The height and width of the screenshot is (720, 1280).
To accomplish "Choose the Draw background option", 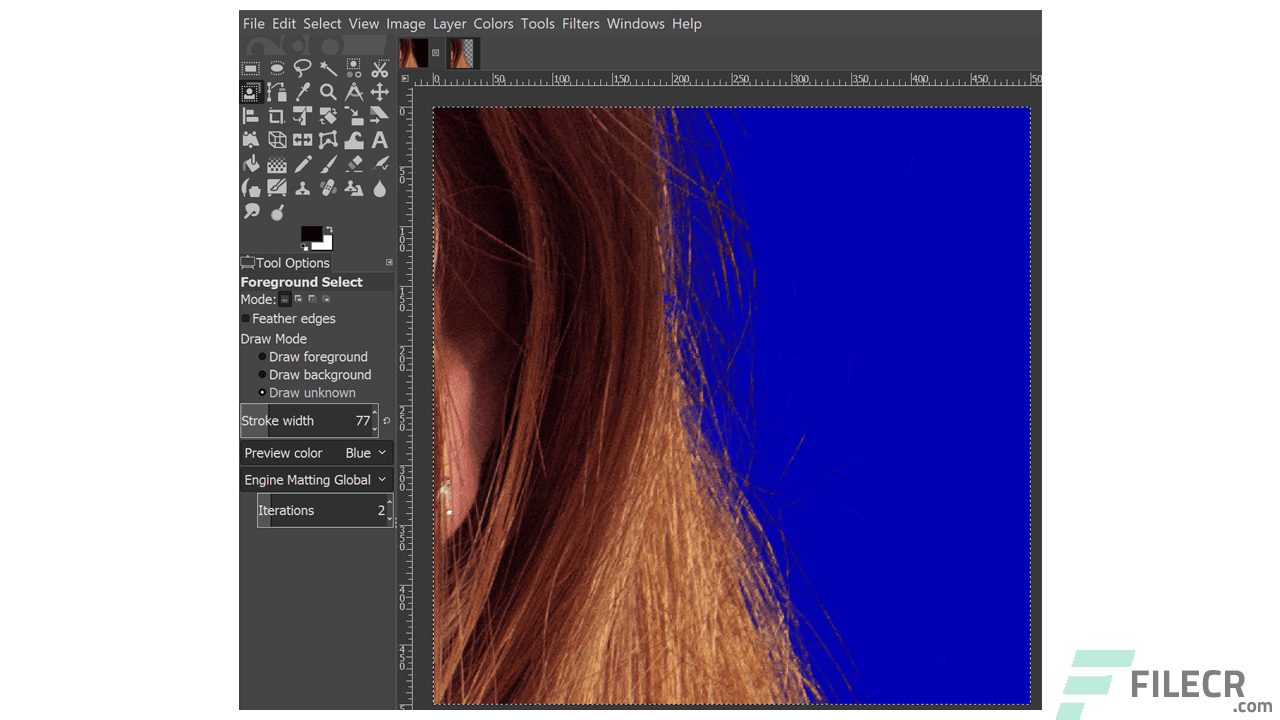I will click(x=262, y=374).
